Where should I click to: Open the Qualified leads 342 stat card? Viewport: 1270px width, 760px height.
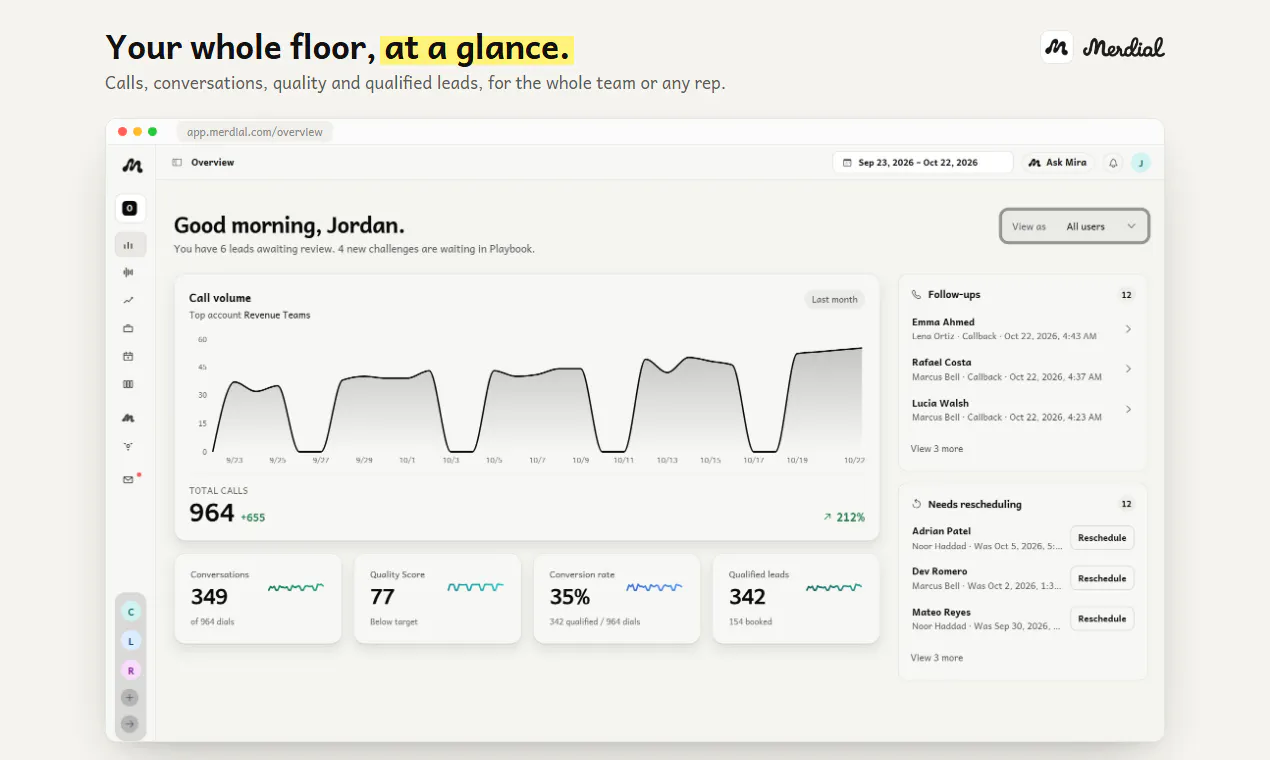pyautogui.click(x=796, y=599)
